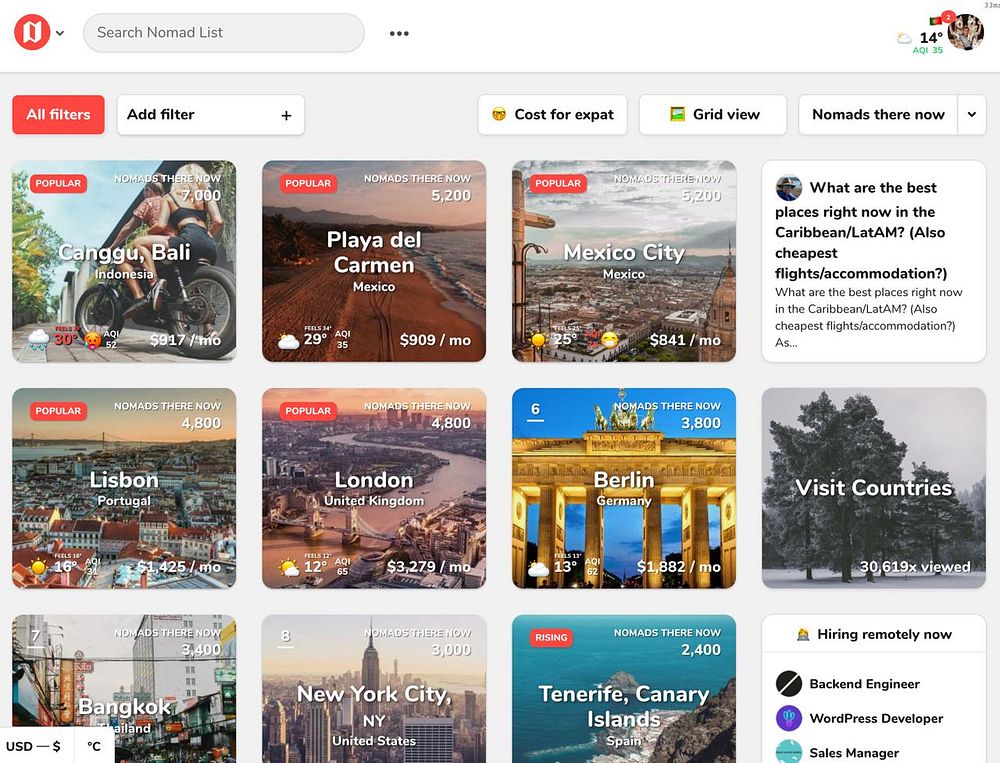1000x763 pixels.
Task: Click $1,425 / mo on Lisbon card
Action: click(x=179, y=567)
